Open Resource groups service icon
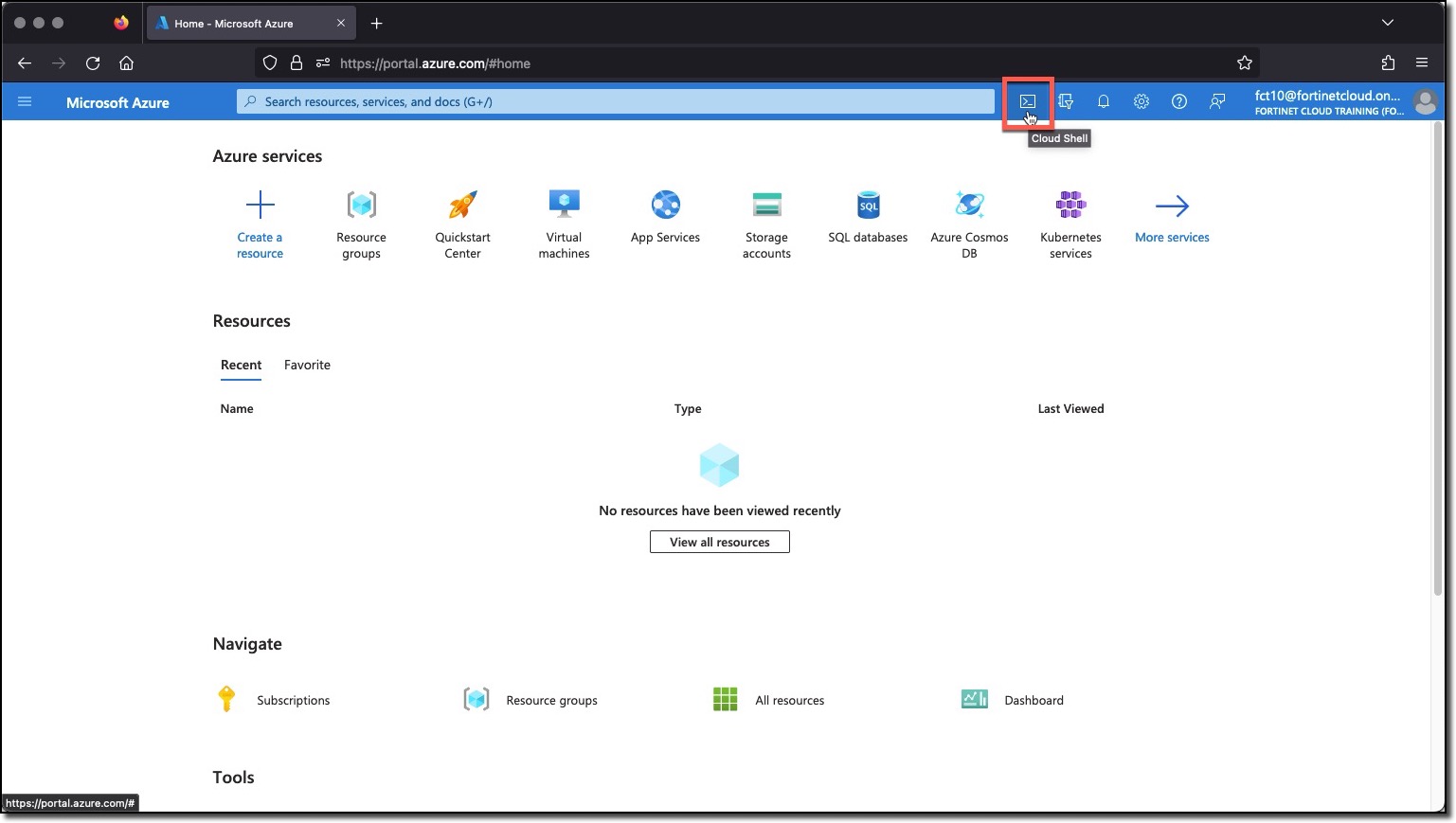The height and width of the screenshot is (823, 1456). pyautogui.click(x=362, y=205)
